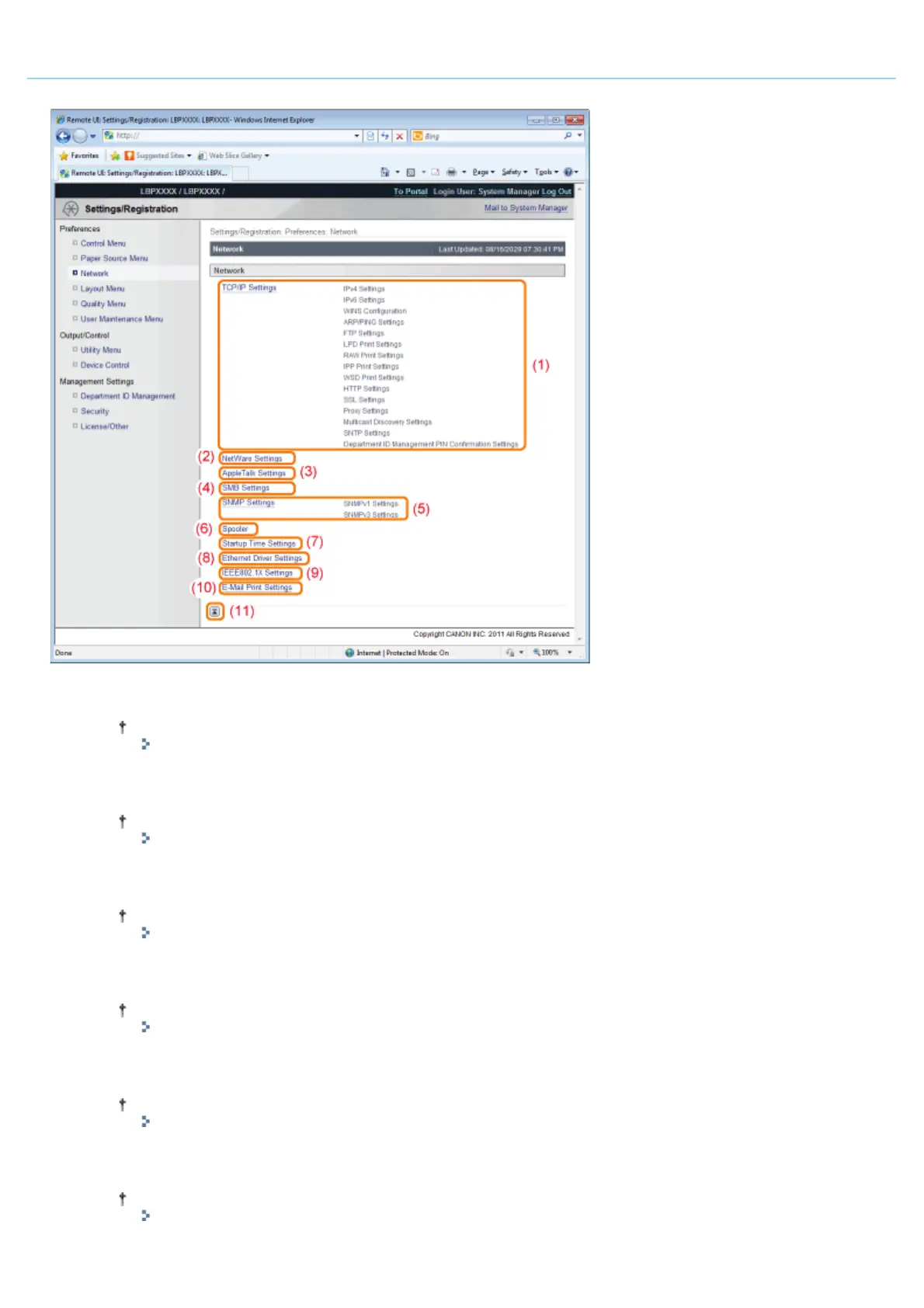Image resolution: width=924 pixels, height=1308 pixels.
Task: Open Paper Source Menu in the sidebar
Action: point(114,259)
